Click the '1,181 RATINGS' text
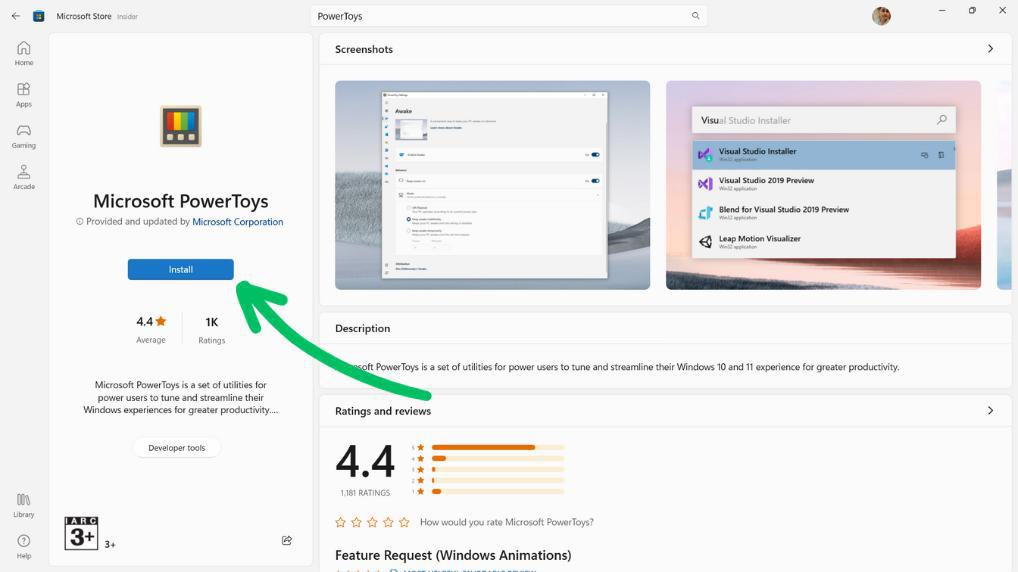The height and width of the screenshot is (572, 1018). point(365,493)
